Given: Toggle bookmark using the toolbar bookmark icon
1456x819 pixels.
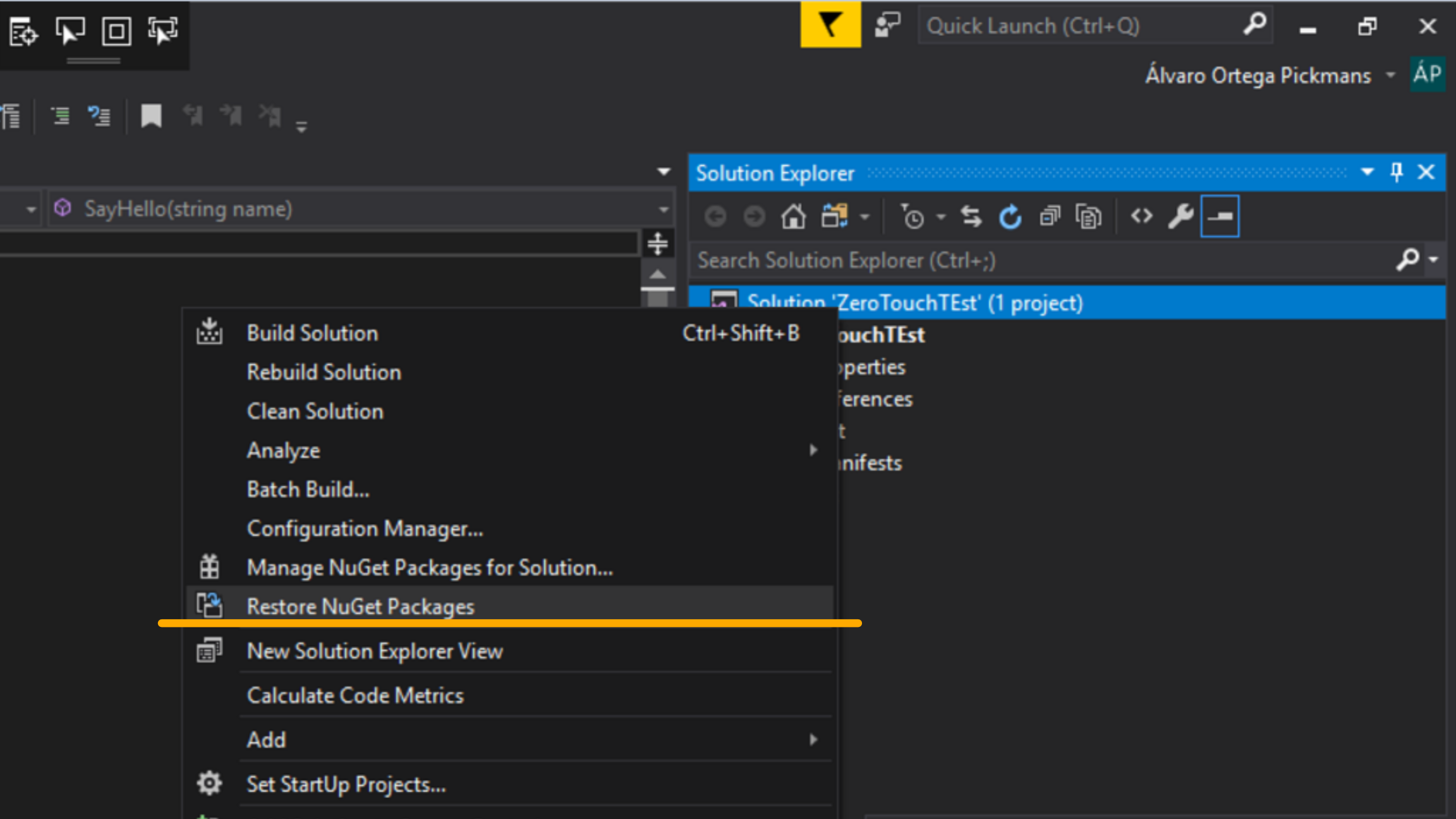Looking at the screenshot, I should coord(151,116).
